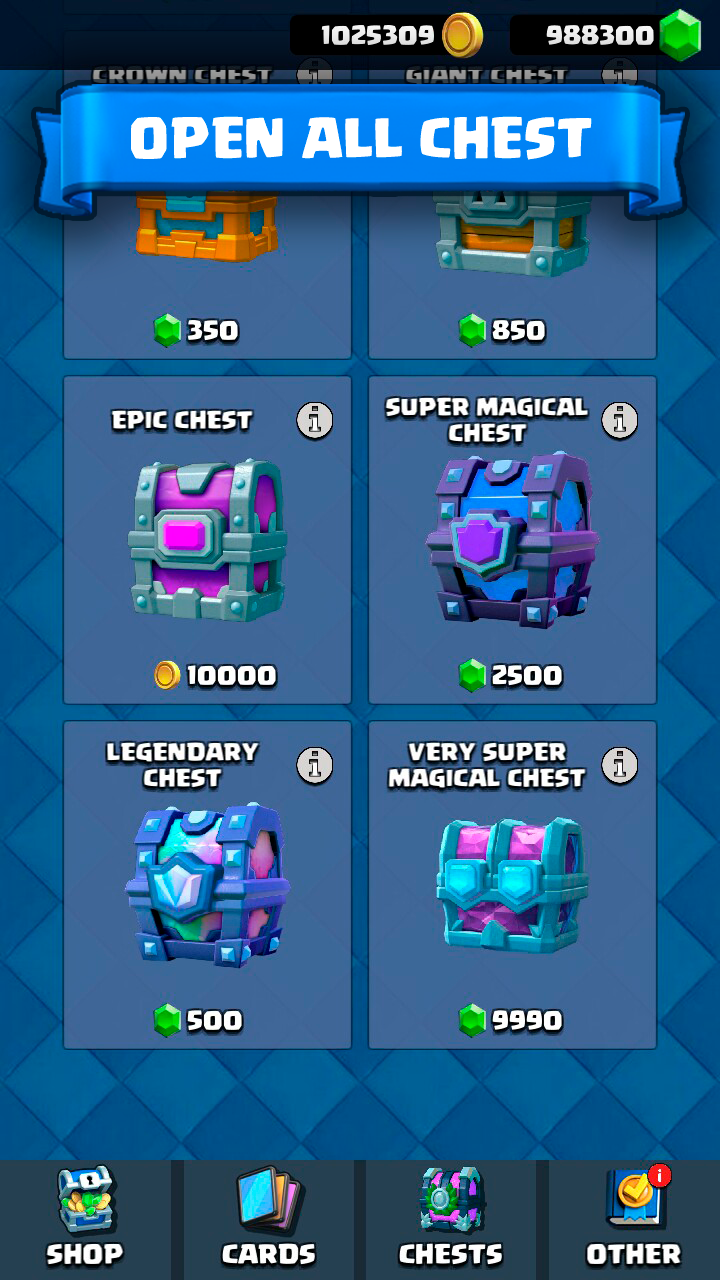Viewport: 720px width, 1280px height.
Task: Purchase Giant Chest for 850 gems
Action: tap(502, 331)
